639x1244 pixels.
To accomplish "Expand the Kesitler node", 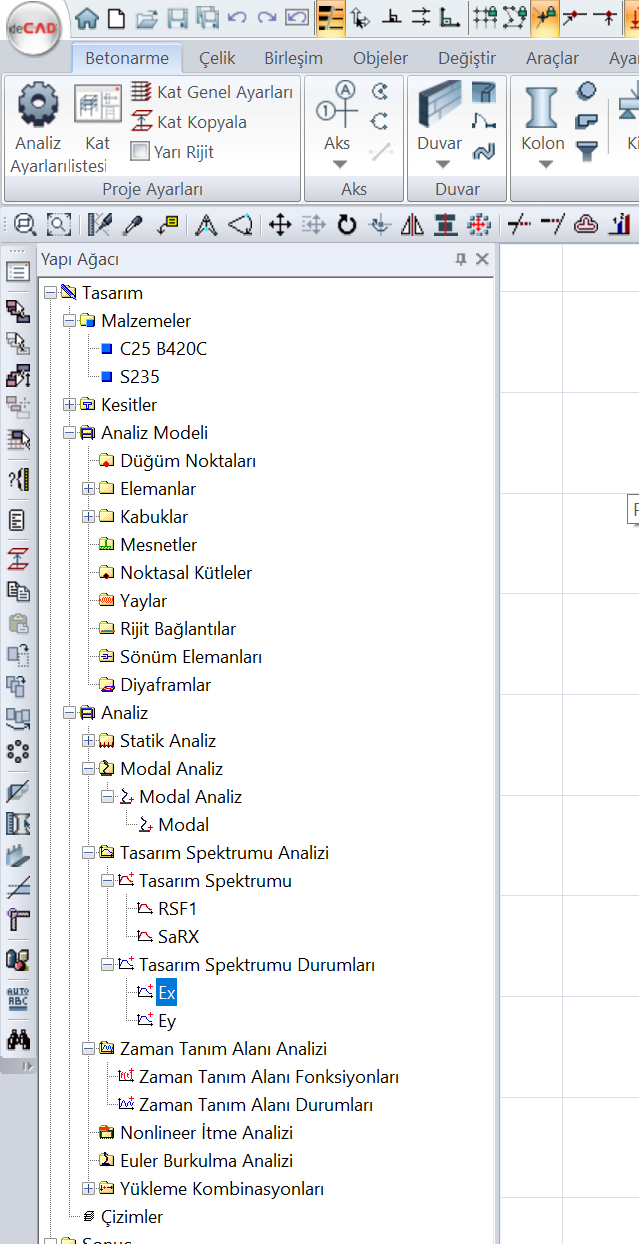I will pos(69,405).
